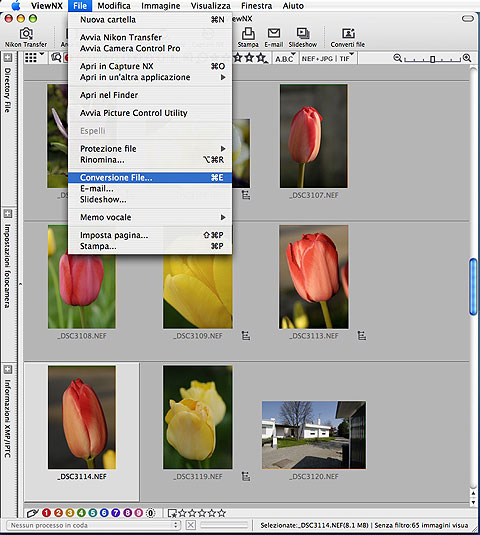
Task: Zoom out thumbnails with minus magnifier
Action: click(x=397, y=58)
